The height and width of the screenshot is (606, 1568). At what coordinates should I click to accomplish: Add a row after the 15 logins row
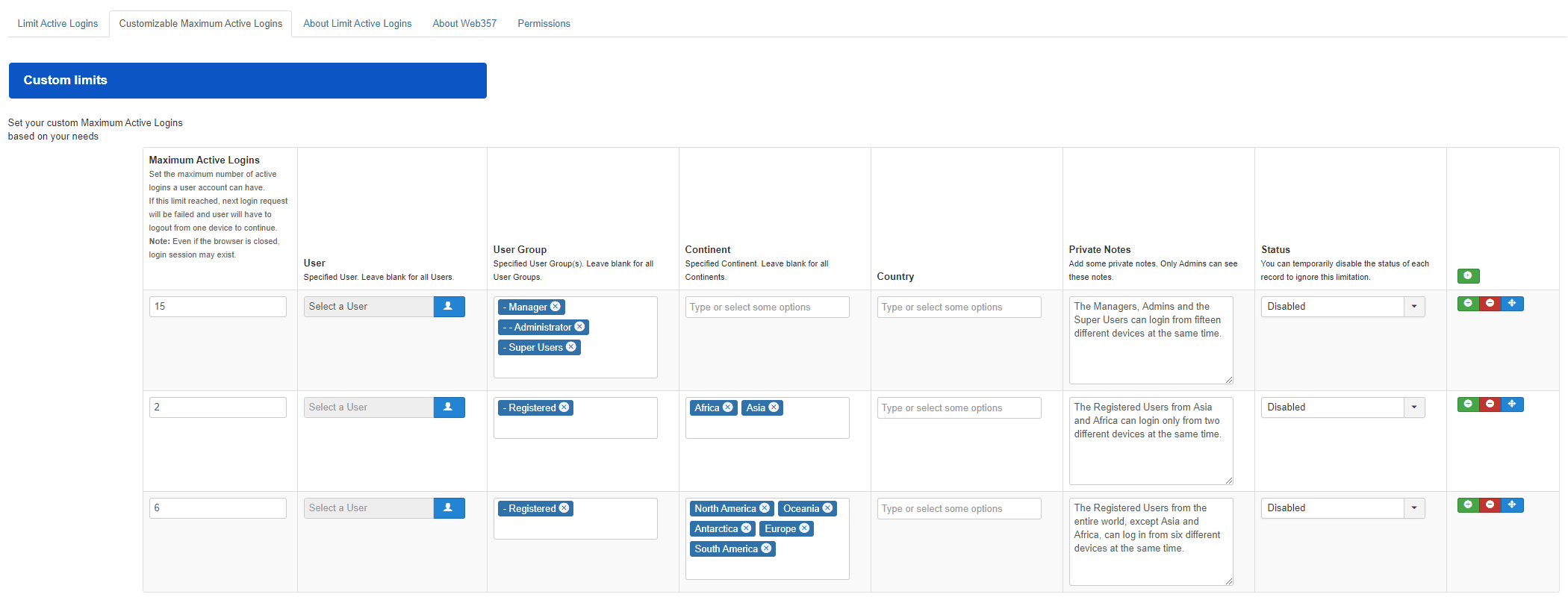(x=1468, y=304)
